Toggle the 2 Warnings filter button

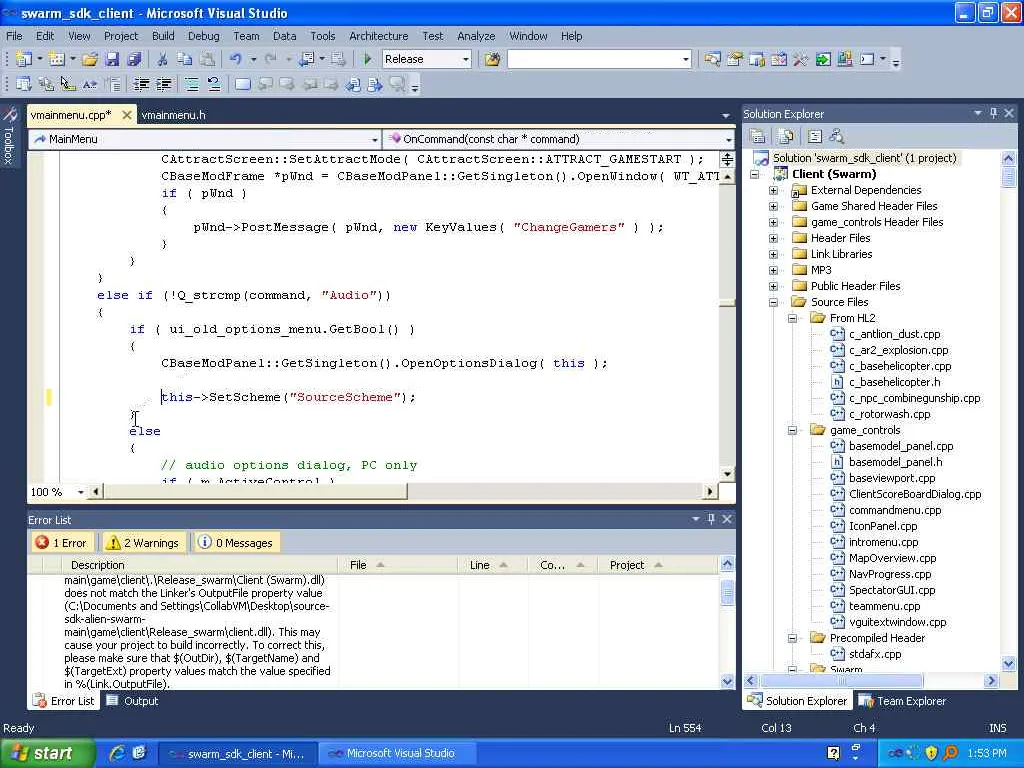[x=143, y=543]
